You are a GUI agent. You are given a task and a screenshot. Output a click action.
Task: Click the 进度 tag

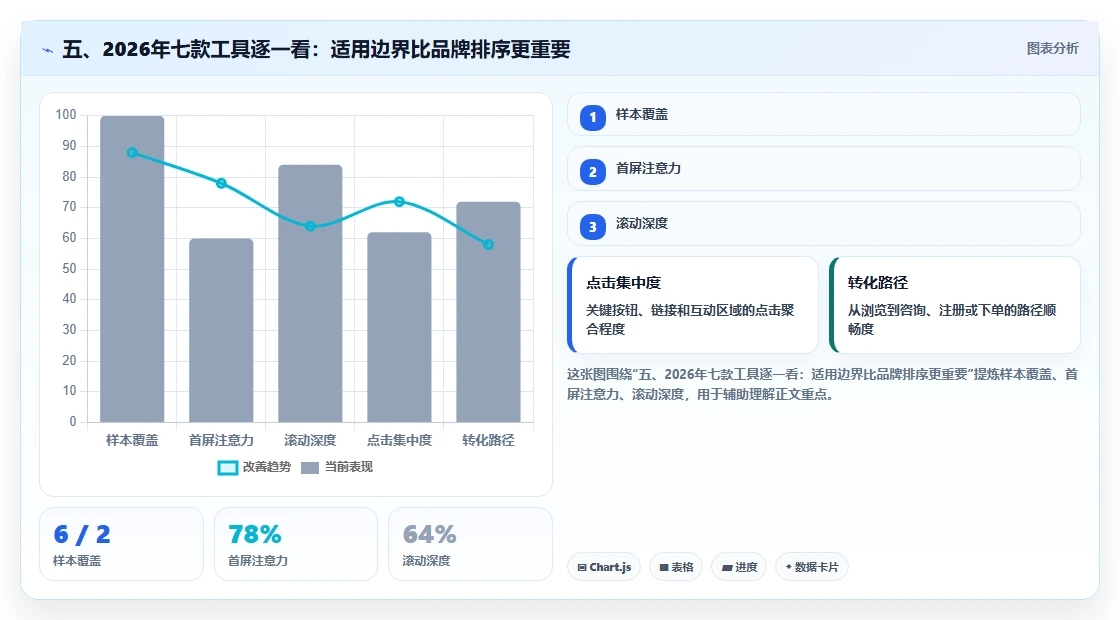(739, 566)
